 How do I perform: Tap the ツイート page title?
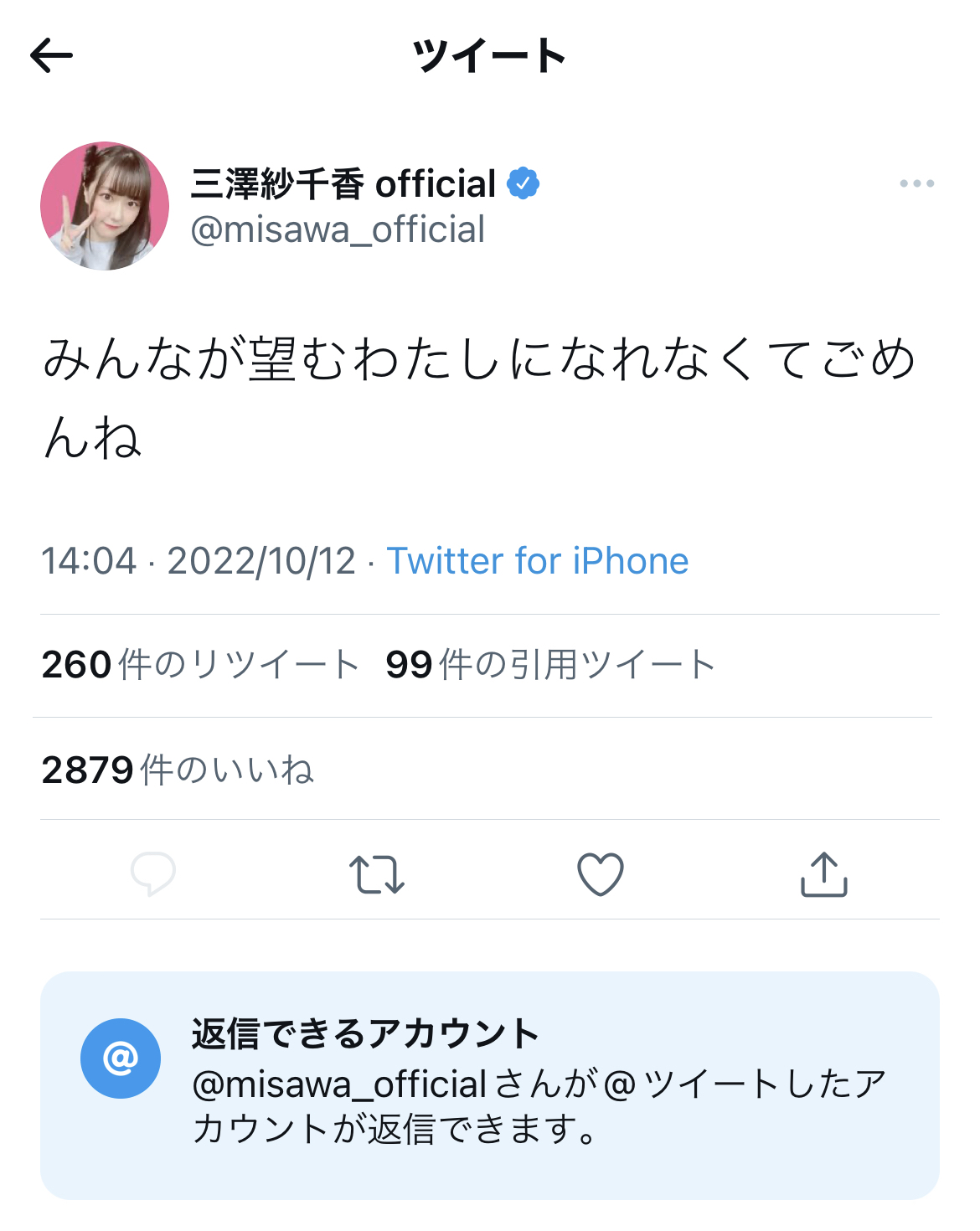pos(489,56)
